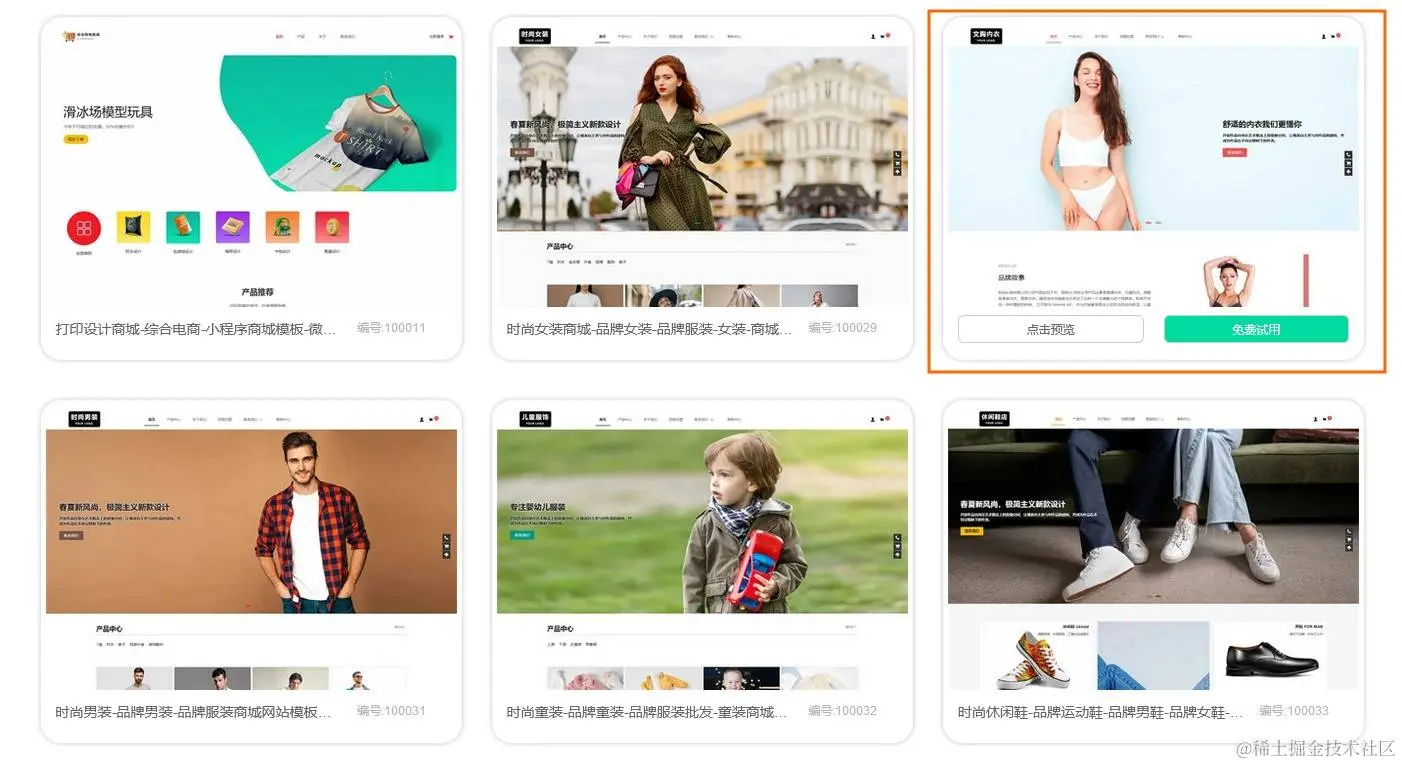This screenshot has width=1402, height=765.
Task: Click the 时尚女装 logo badge
Action: [535, 35]
